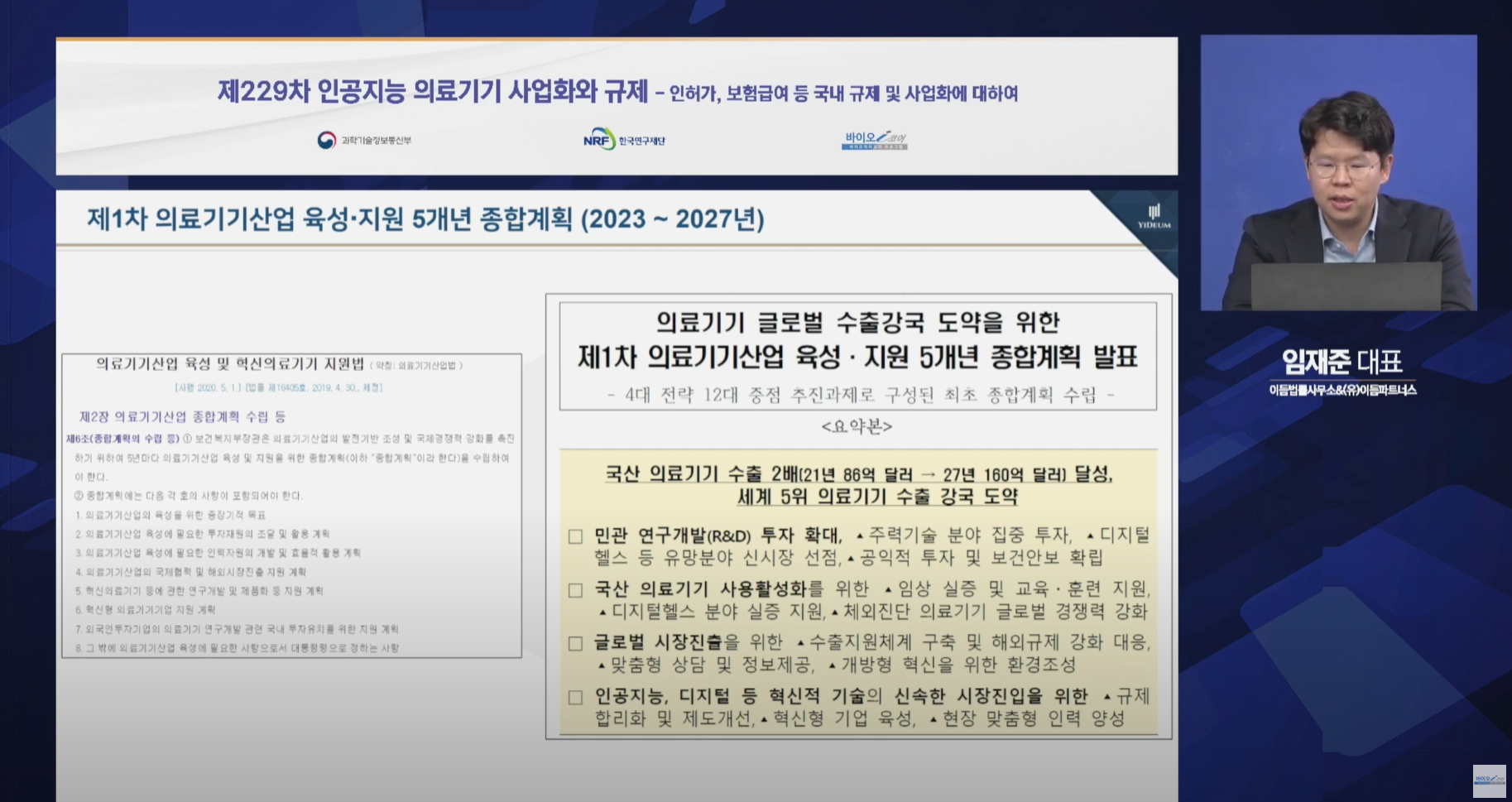Check the 국산 의료기기 사용활성화 box
1512x802 pixels.
point(576,590)
